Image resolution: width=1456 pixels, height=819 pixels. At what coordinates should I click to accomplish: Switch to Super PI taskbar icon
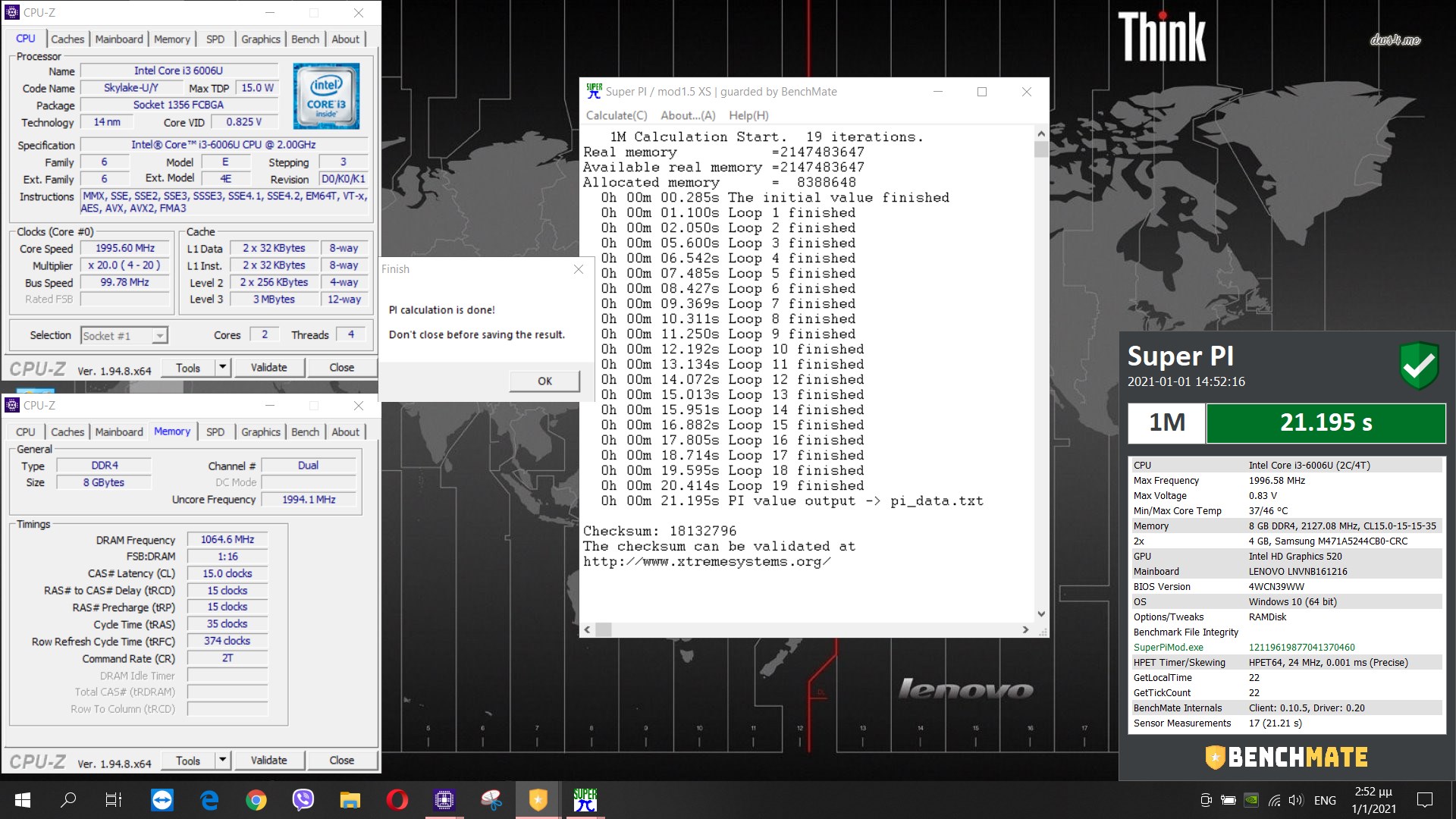585,800
